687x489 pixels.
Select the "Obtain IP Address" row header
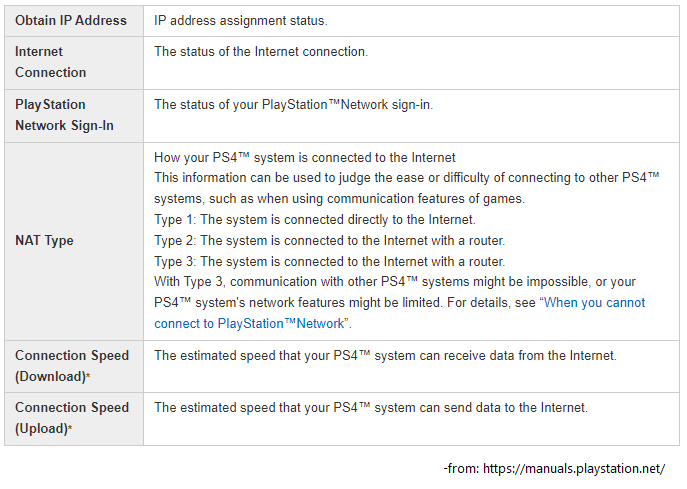tap(71, 20)
